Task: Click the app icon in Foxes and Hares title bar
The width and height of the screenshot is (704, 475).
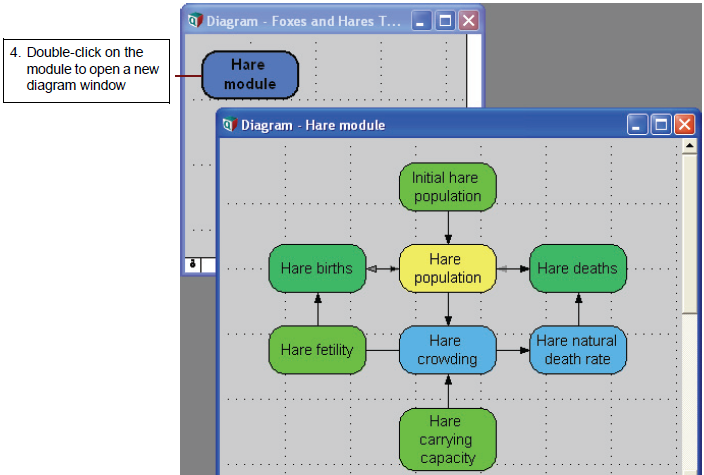Action: coord(195,20)
